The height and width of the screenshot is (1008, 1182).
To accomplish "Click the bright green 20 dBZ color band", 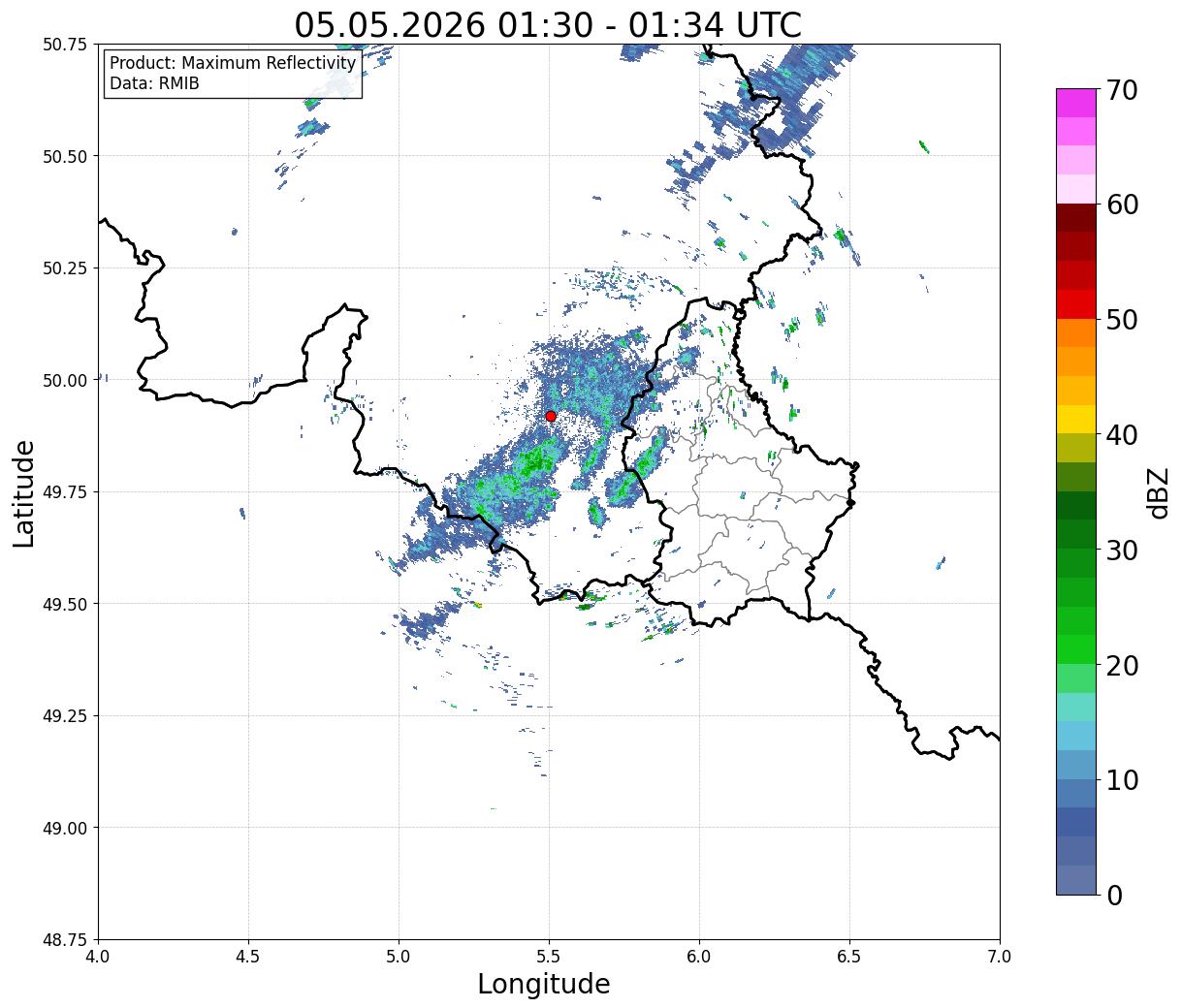I will (x=1076, y=649).
